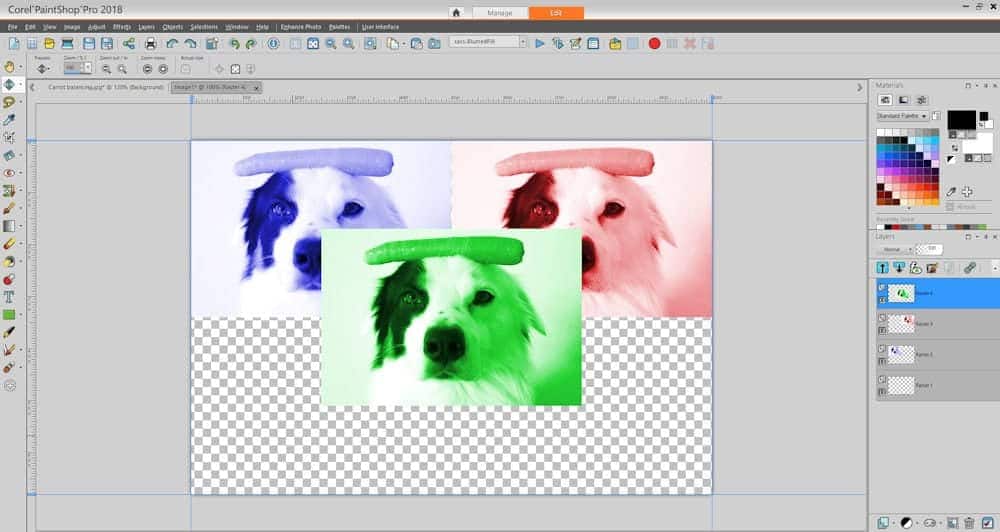This screenshot has width=1000, height=532.
Task: Select the Pan tool in the Tools toolbar
Action: pos(10,67)
